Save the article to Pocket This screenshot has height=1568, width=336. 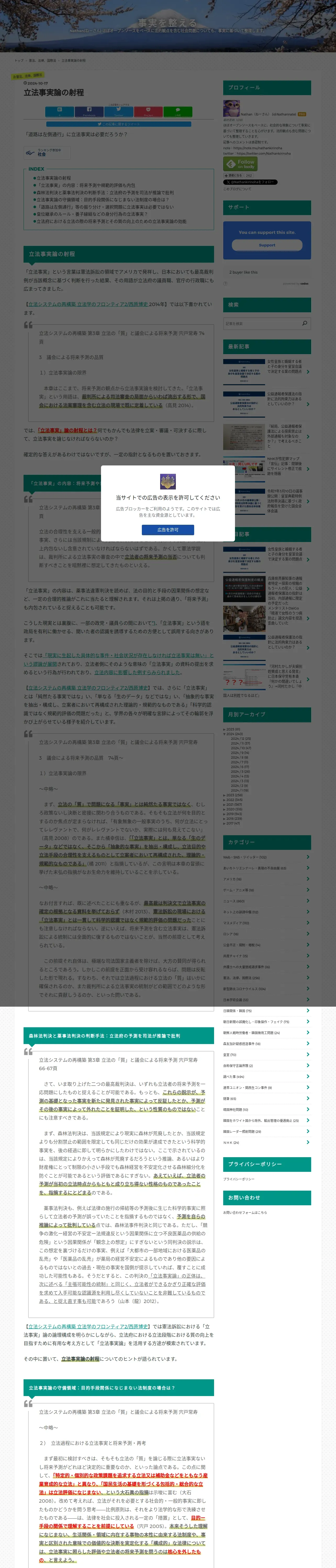tap(148, 112)
